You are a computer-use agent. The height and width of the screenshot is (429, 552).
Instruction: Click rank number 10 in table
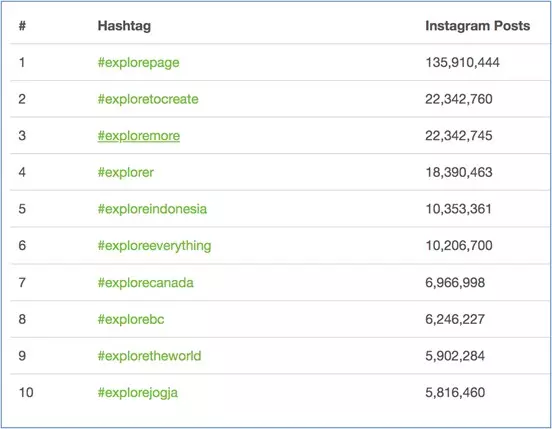click(x=26, y=392)
